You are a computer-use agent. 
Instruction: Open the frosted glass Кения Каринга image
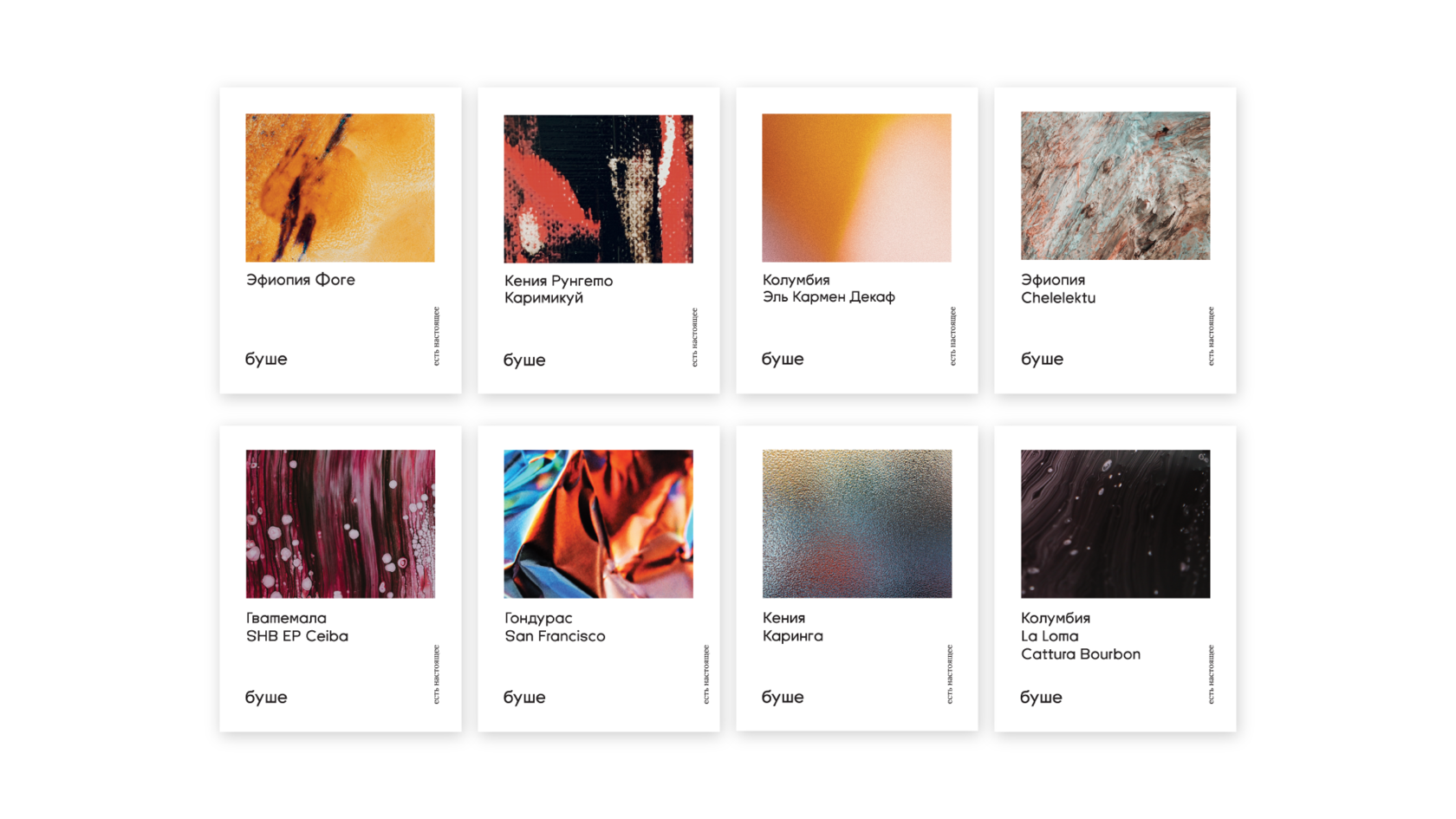click(x=857, y=523)
